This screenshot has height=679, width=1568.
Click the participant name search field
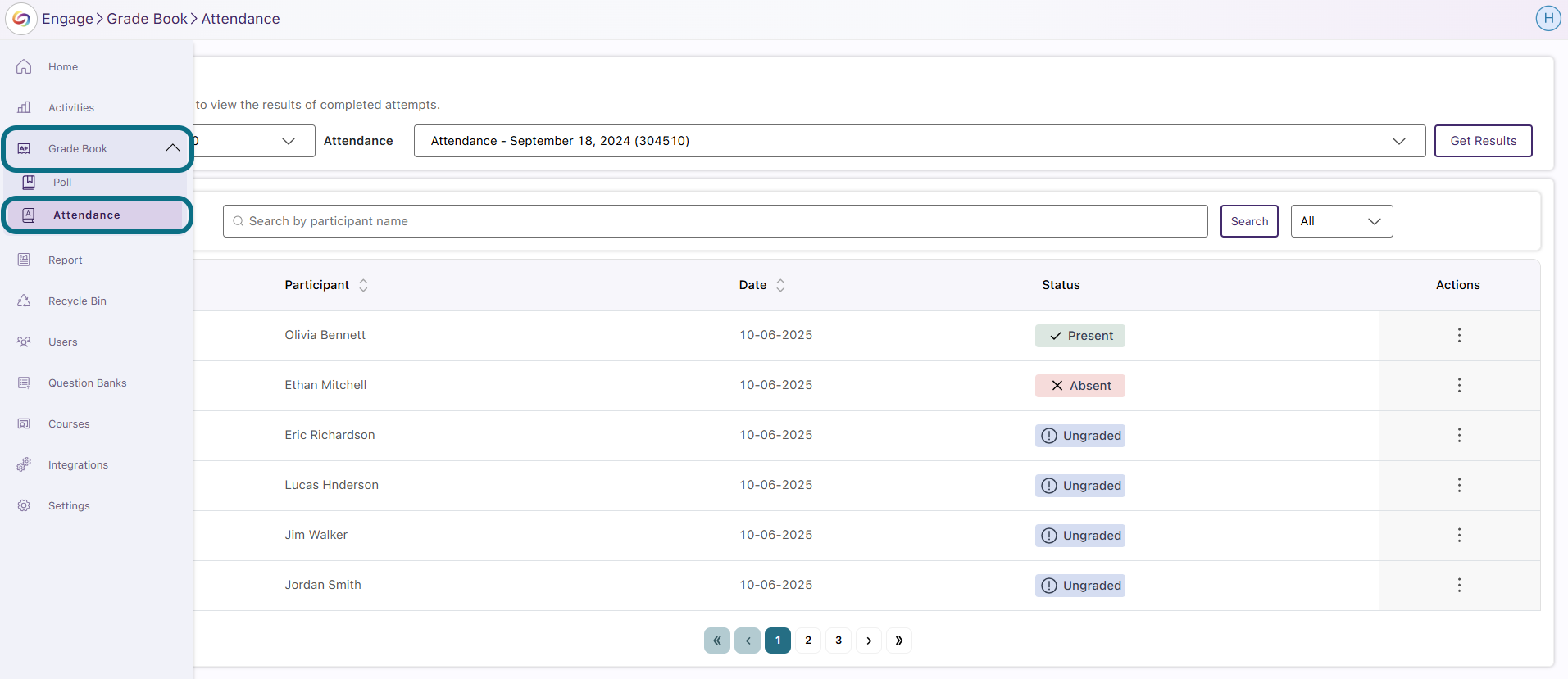click(716, 221)
